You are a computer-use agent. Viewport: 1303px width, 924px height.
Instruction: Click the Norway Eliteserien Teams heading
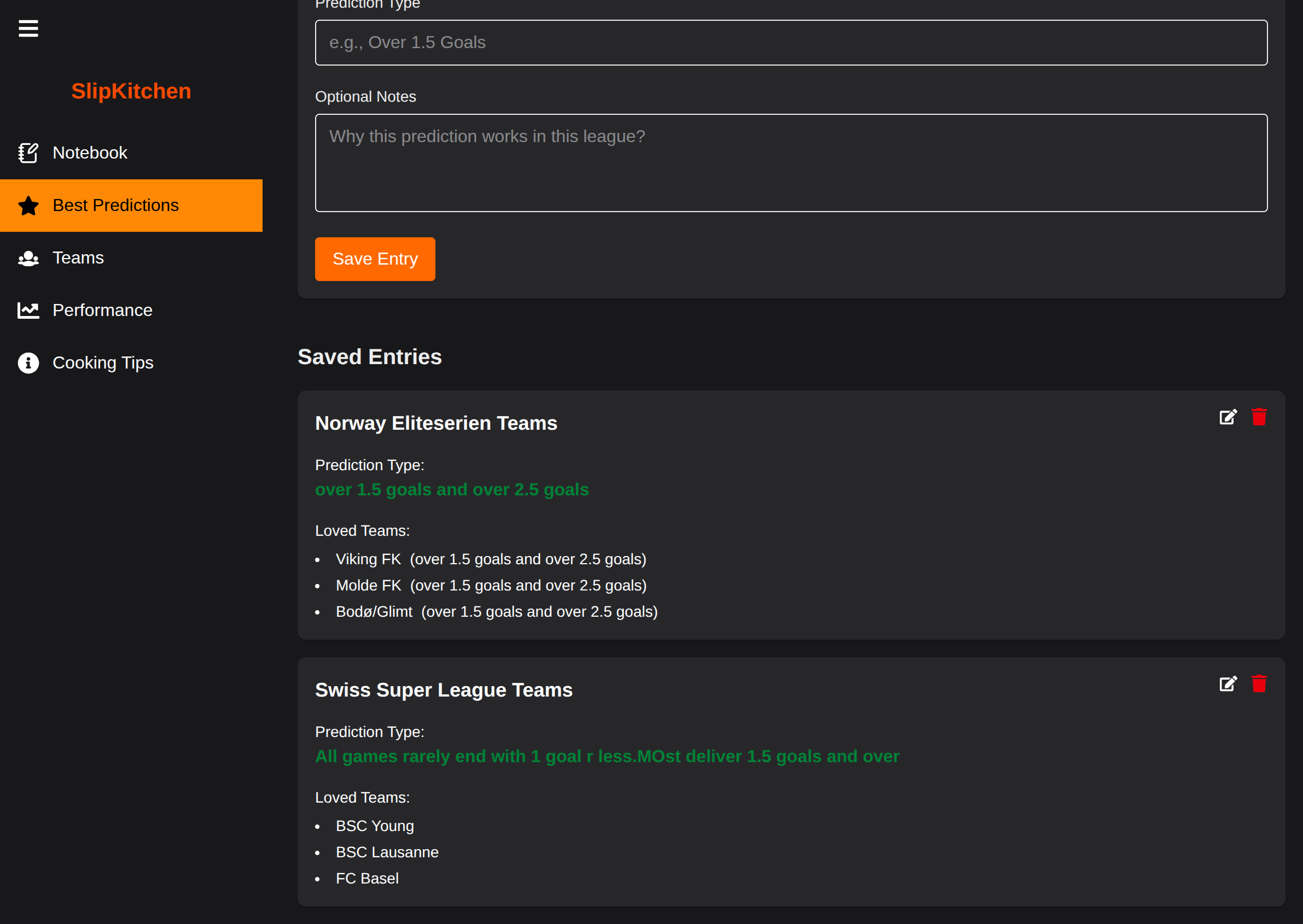coord(436,423)
